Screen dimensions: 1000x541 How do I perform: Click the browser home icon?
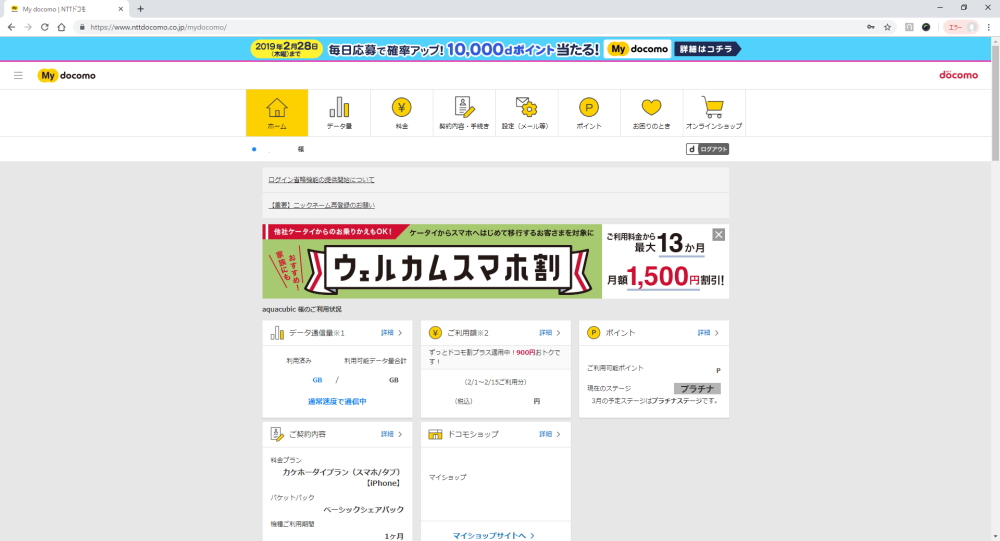click(61, 27)
